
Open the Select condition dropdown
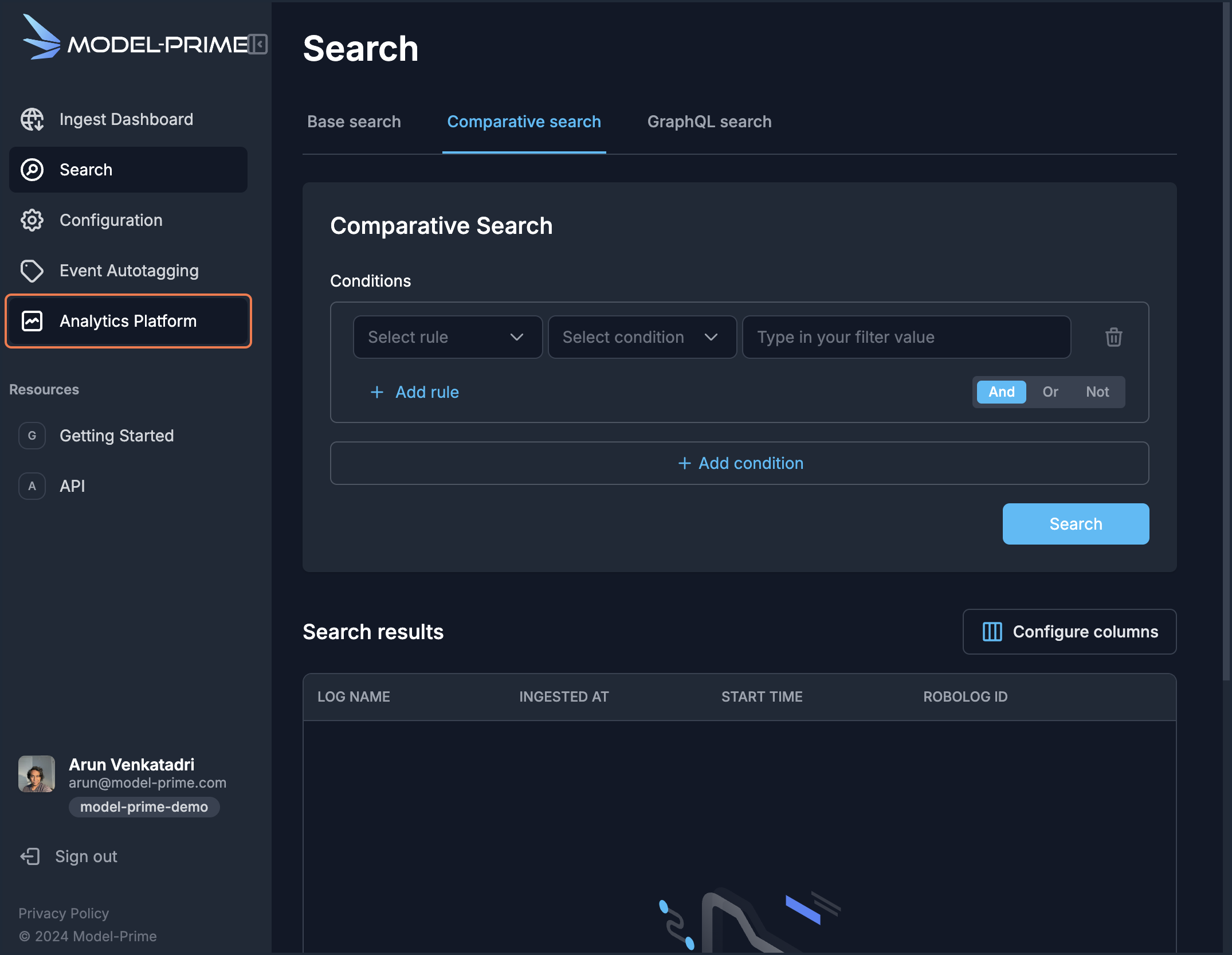[x=642, y=337]
